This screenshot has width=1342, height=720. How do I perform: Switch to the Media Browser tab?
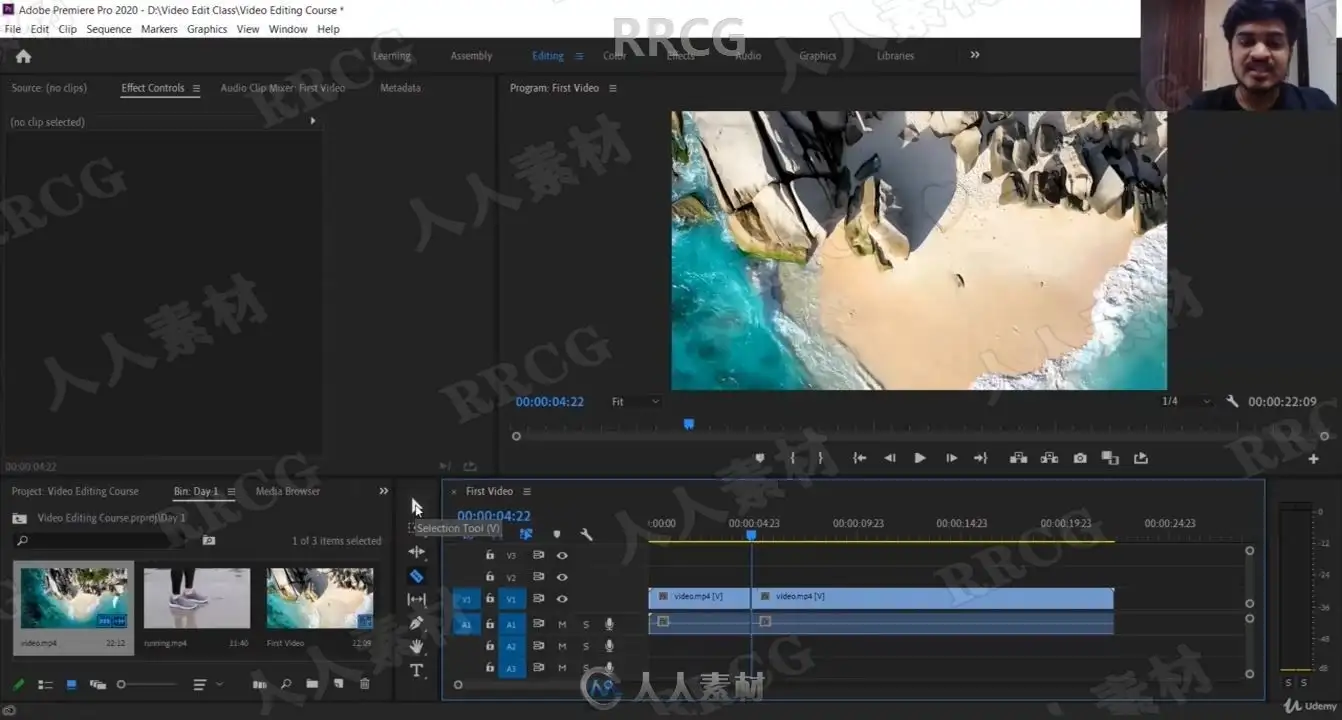288,491
